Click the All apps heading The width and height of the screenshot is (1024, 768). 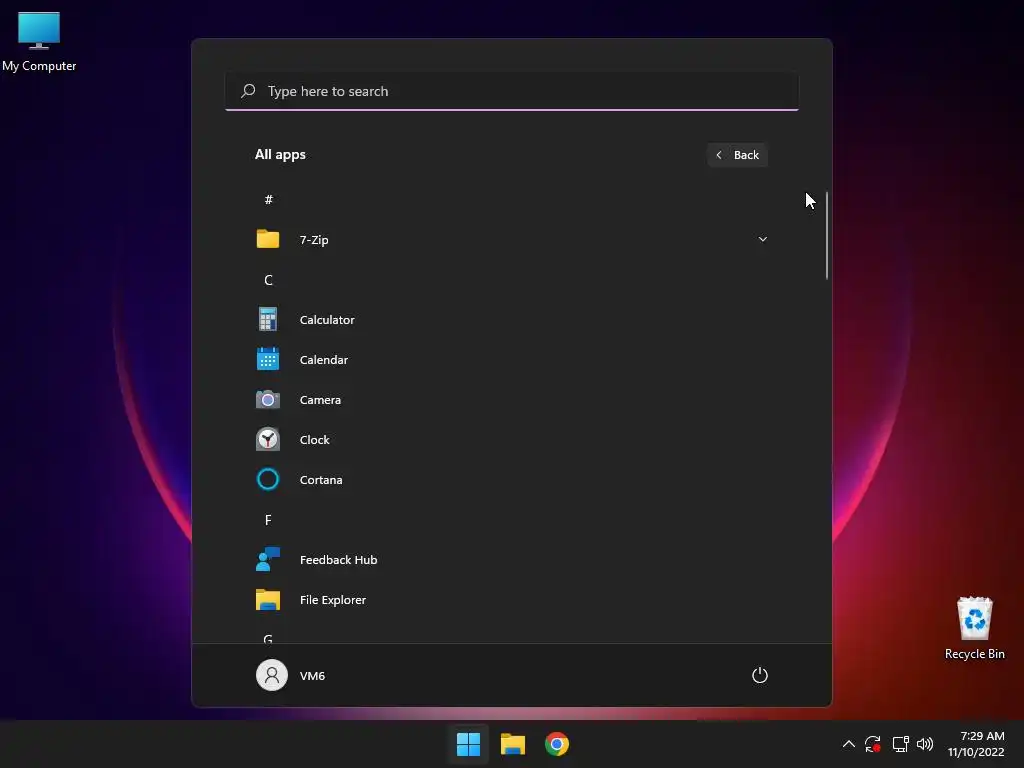coord(280,155)
